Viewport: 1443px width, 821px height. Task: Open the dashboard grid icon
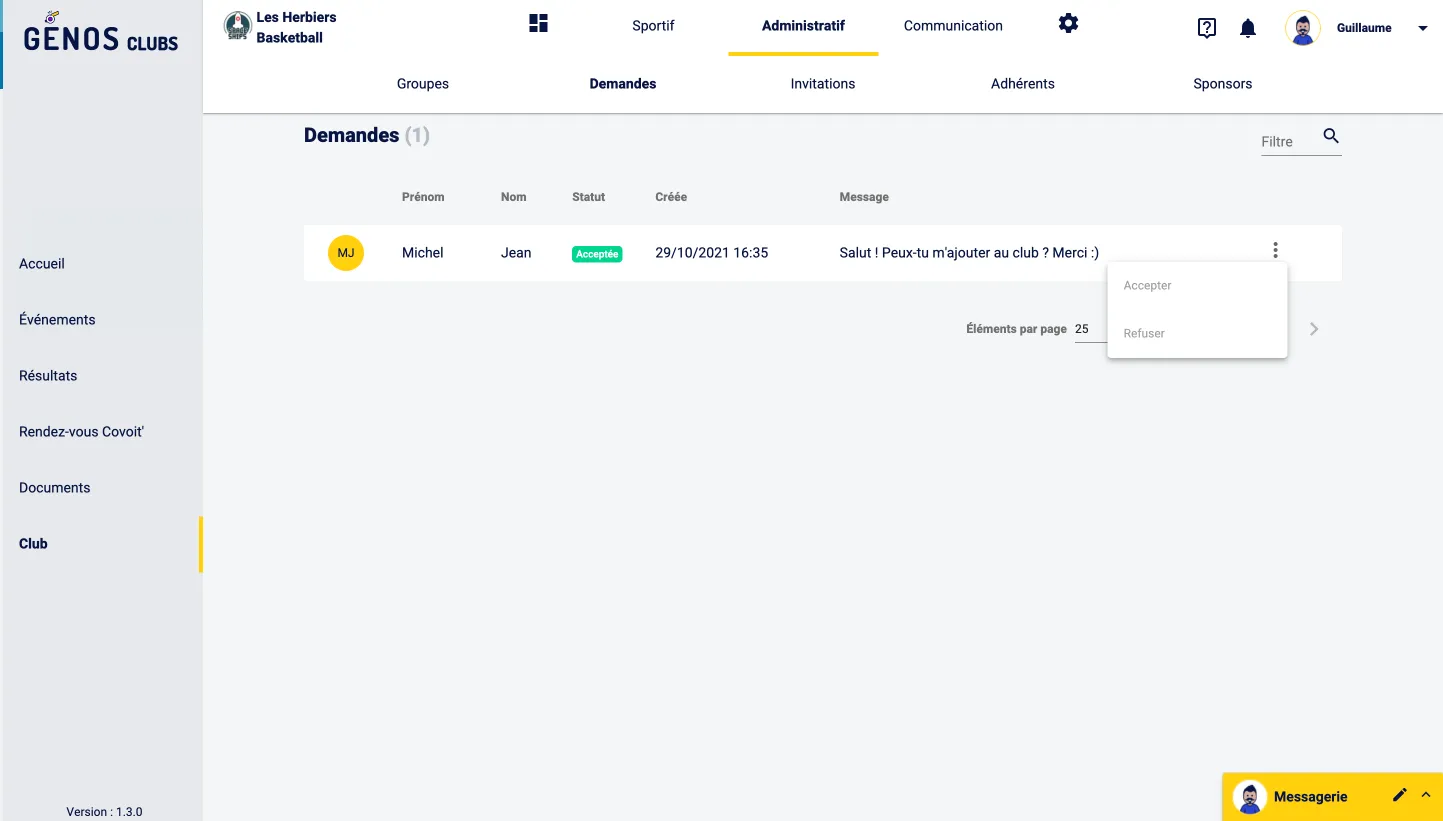point(538,24)
